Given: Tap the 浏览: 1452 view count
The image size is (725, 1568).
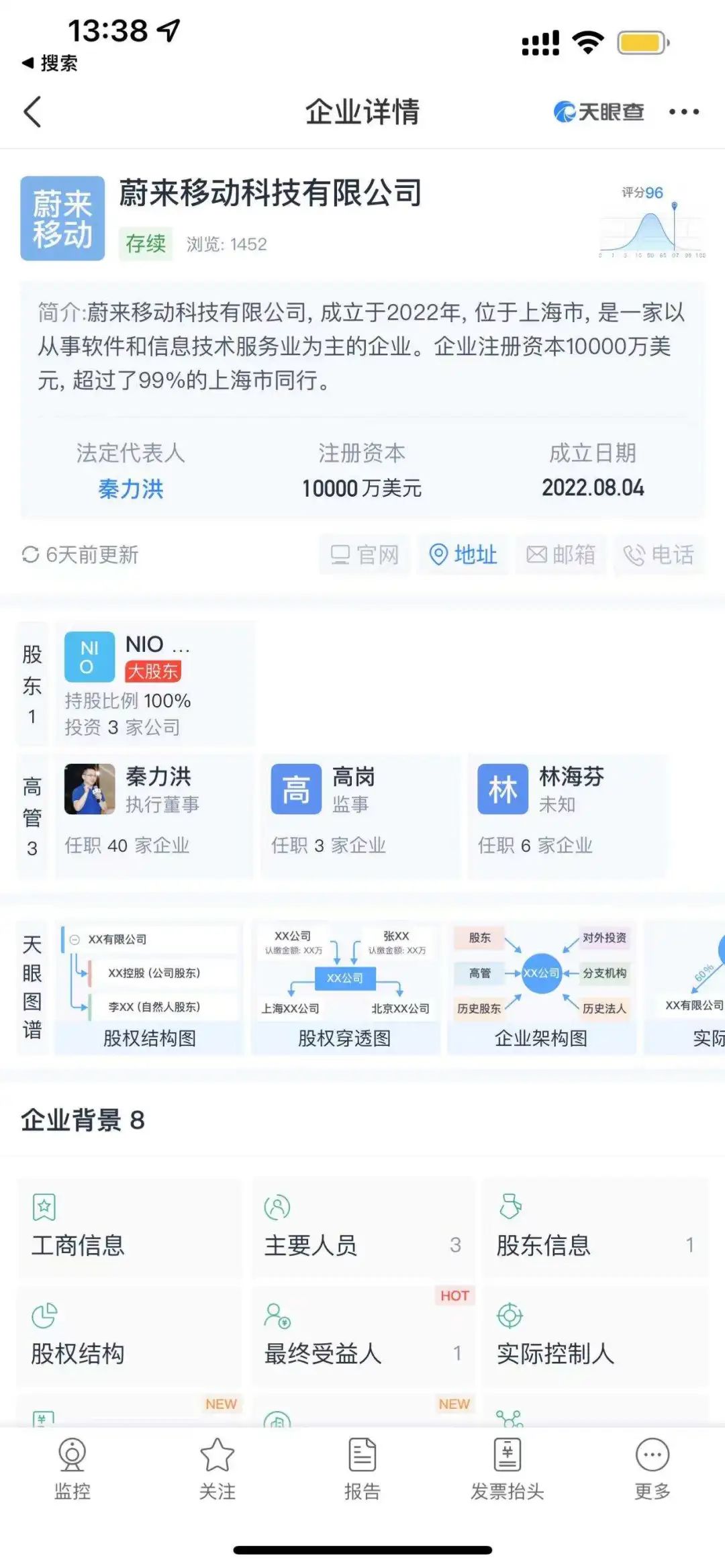Looking at the screenshot, I should pyautogui.click(x=226, y=244).
